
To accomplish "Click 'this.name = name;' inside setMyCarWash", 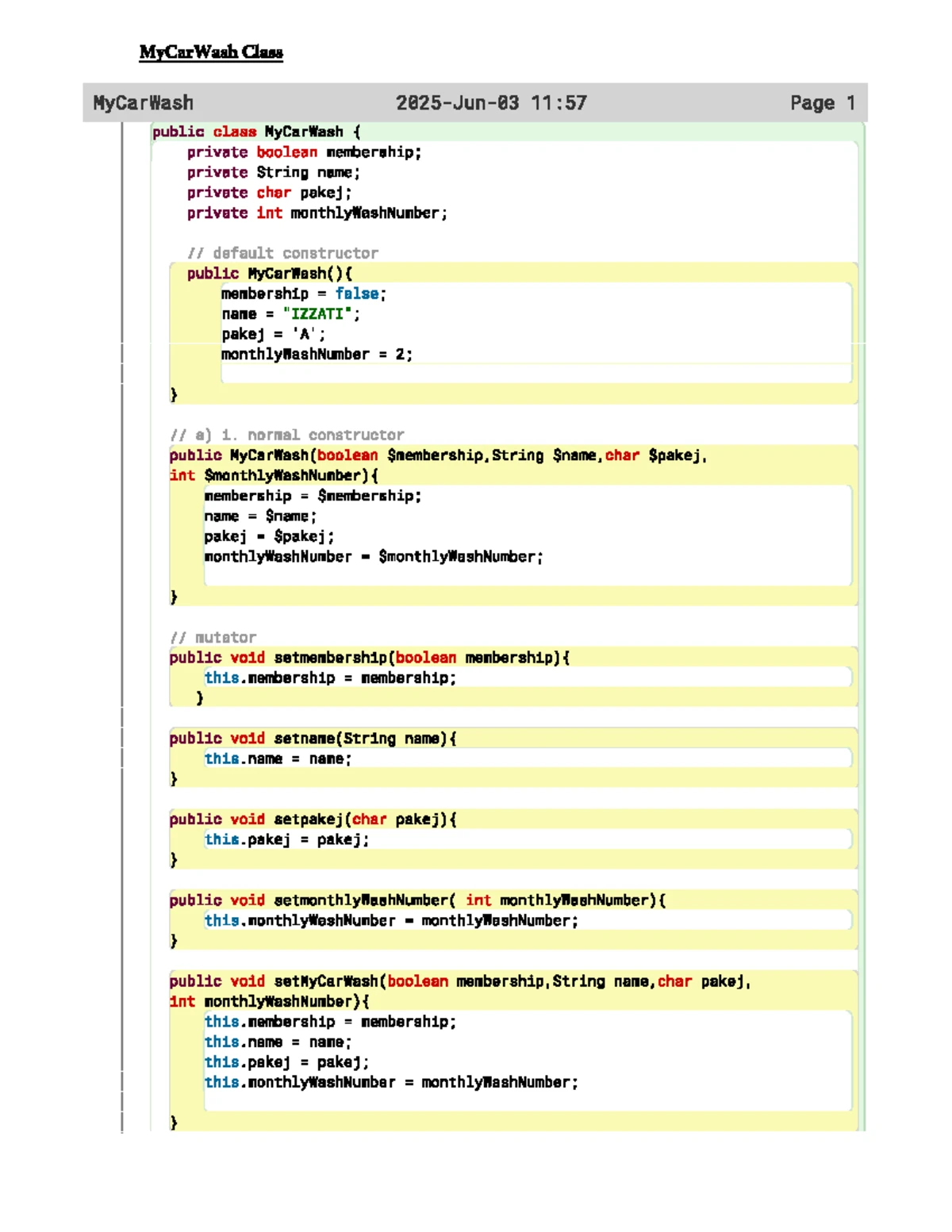I will tap(278, 1042).
